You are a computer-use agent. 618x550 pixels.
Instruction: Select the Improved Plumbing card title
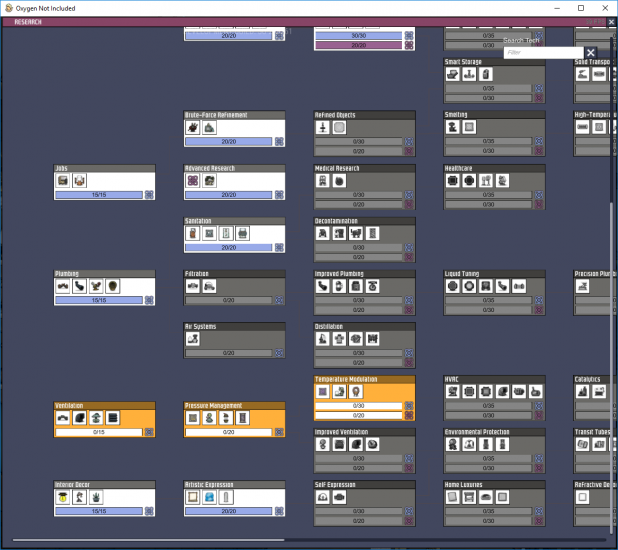[339, 274]
